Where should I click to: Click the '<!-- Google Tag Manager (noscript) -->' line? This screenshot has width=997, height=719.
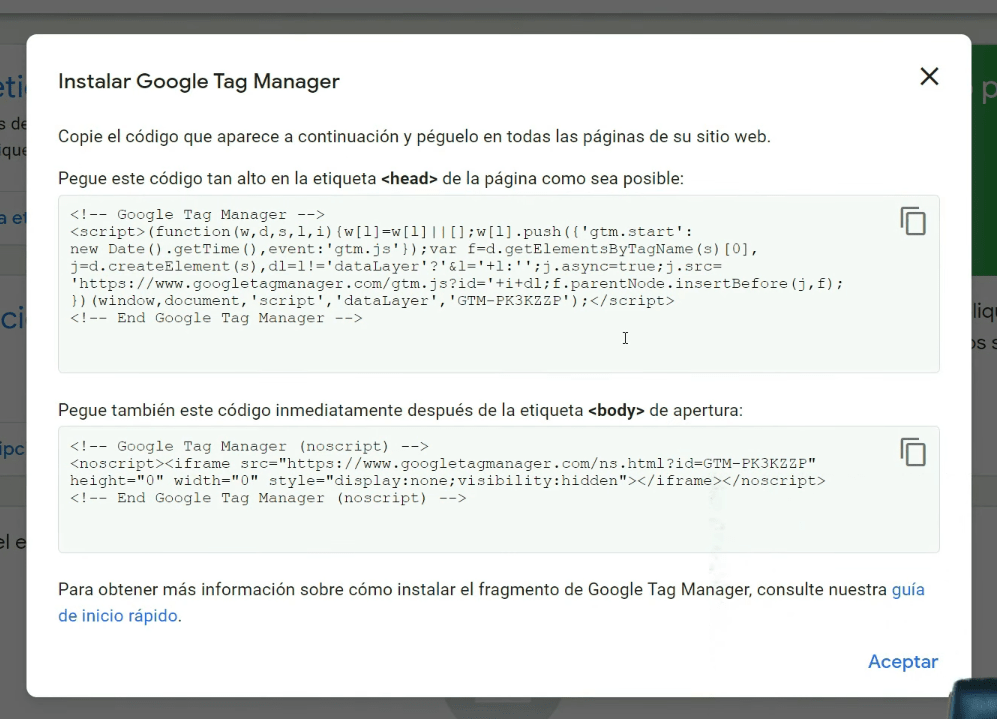point(249,446)
